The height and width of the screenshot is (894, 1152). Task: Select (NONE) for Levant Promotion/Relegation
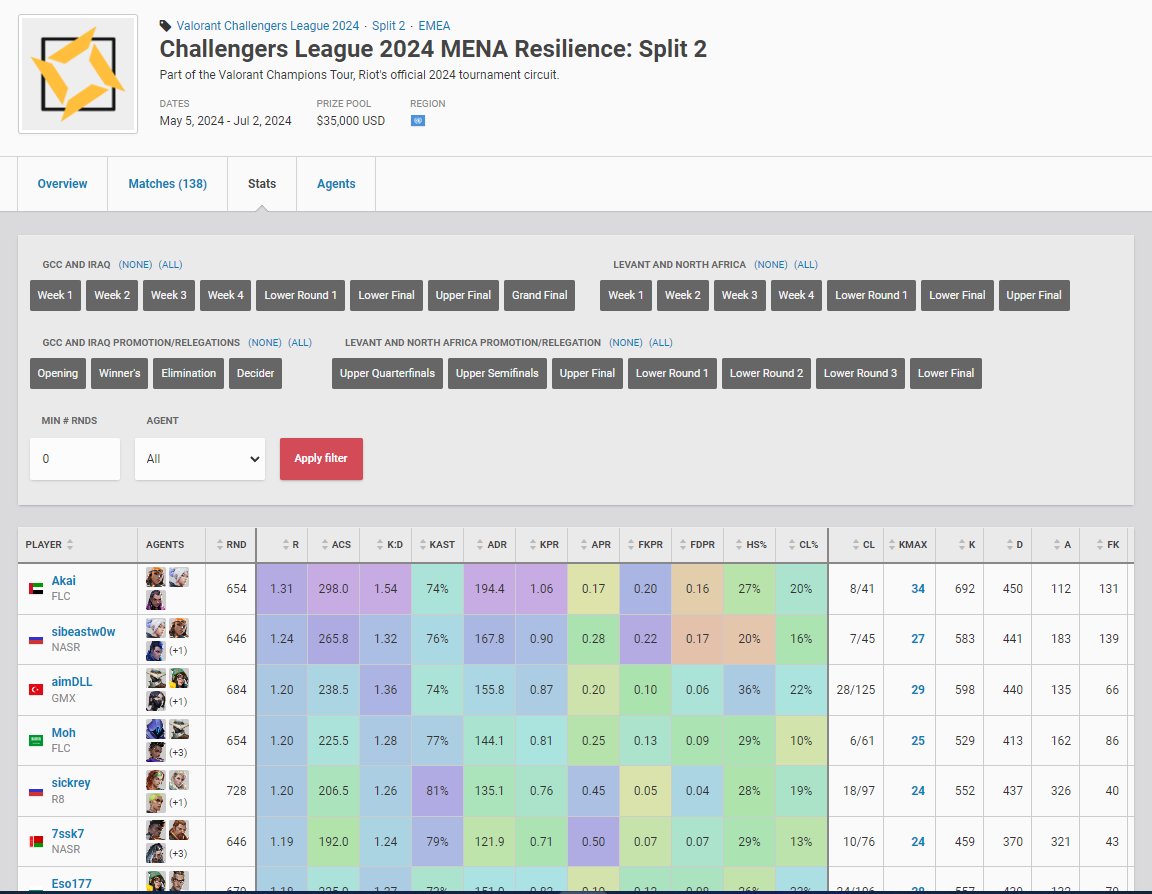(x=625, y=342)
